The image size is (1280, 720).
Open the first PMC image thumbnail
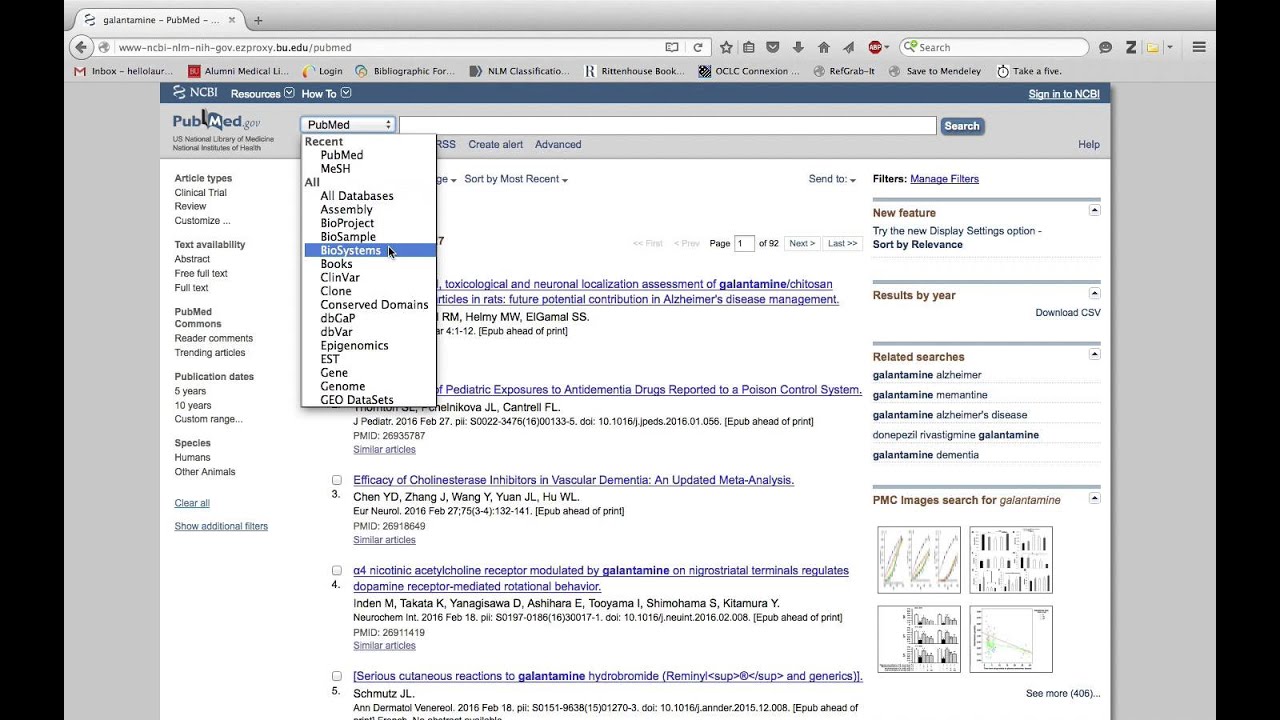pos(919,560)
